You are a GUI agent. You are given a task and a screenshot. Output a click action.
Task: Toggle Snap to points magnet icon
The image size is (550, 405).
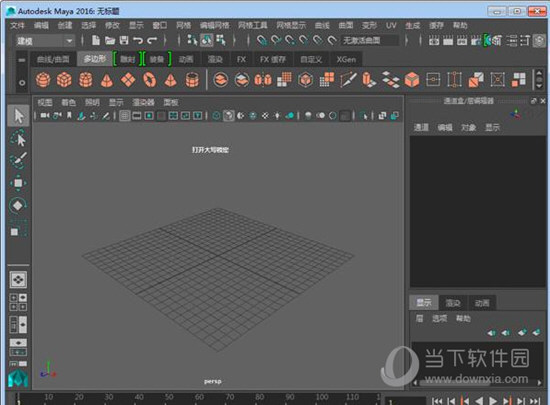(290, 40)
